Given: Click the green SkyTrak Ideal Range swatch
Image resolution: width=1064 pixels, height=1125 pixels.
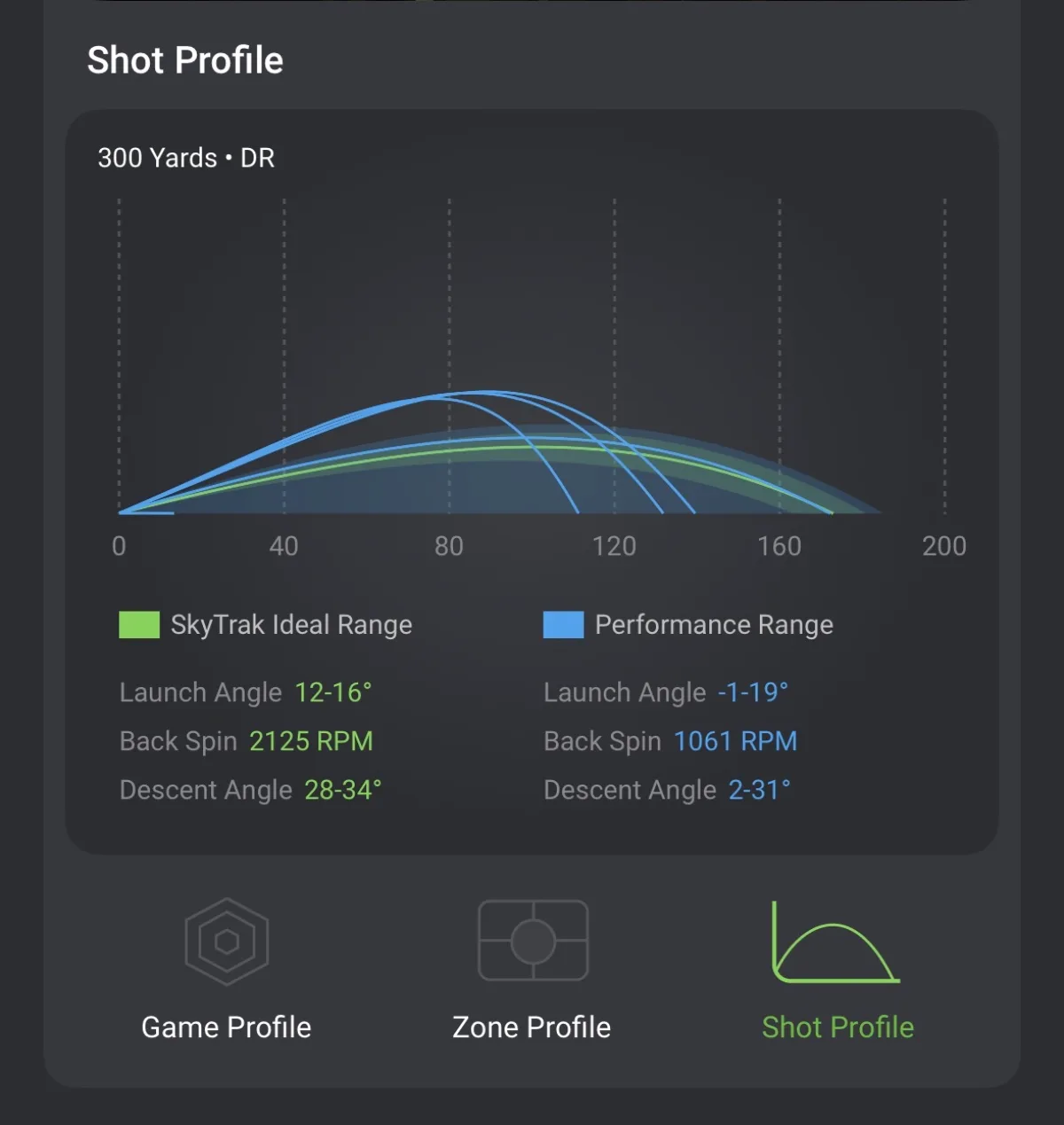Looking at the screenshot, I should point(139,624).
